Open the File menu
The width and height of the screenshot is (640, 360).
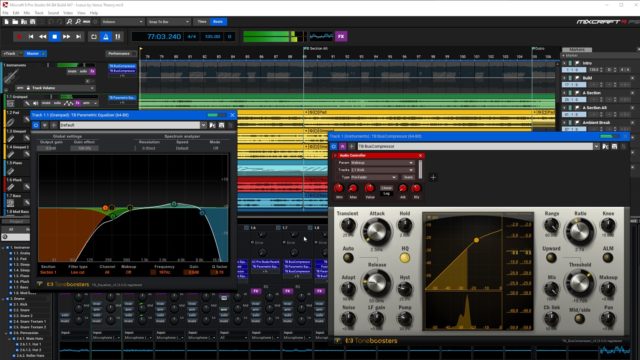tap(5, 13)
